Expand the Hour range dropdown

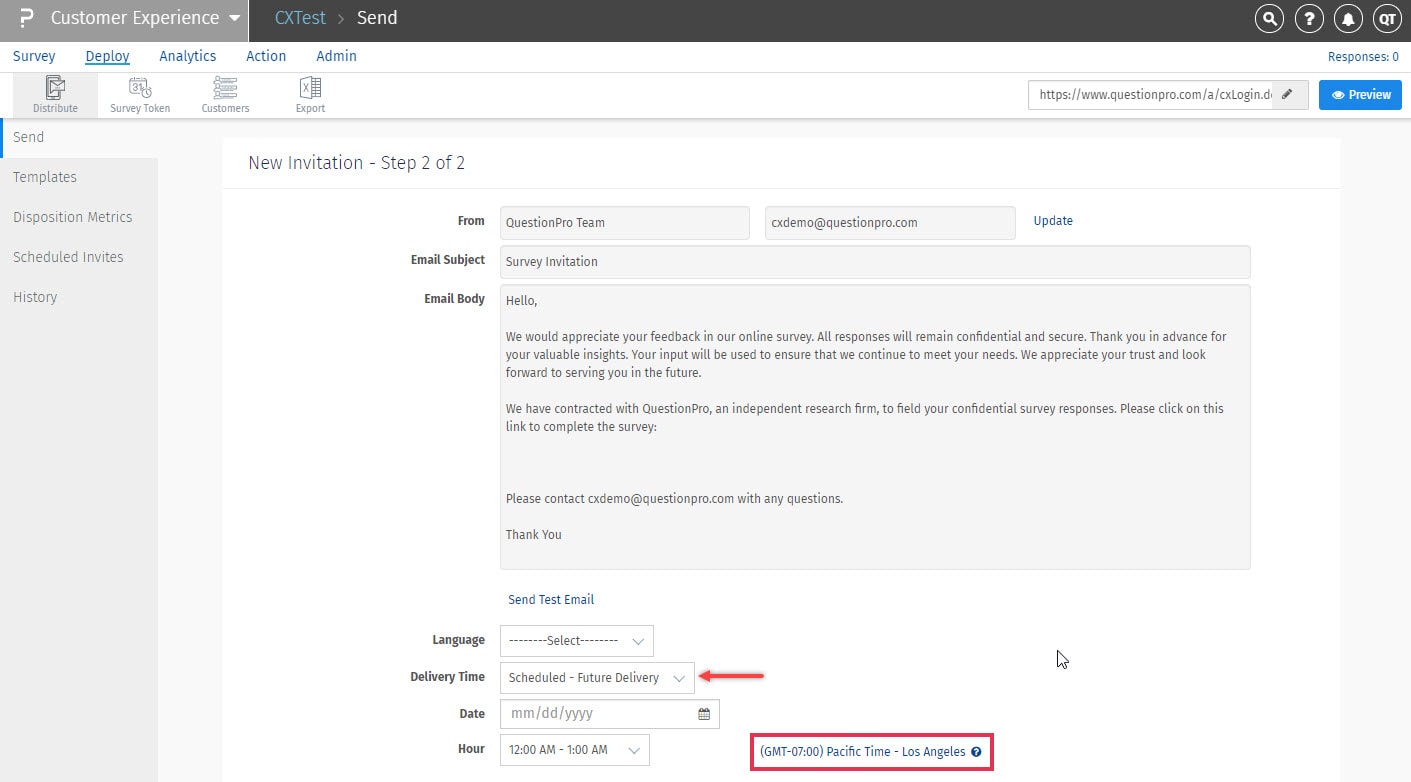coord(574,750)
